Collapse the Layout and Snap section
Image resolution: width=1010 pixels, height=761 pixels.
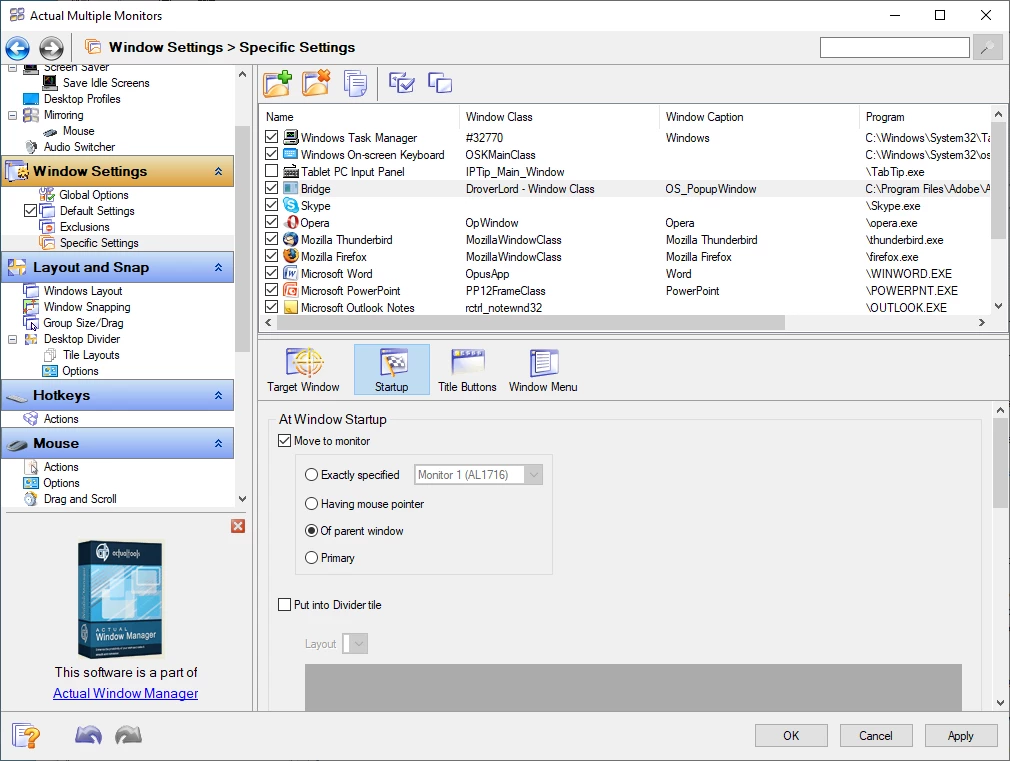click(218, 267)
